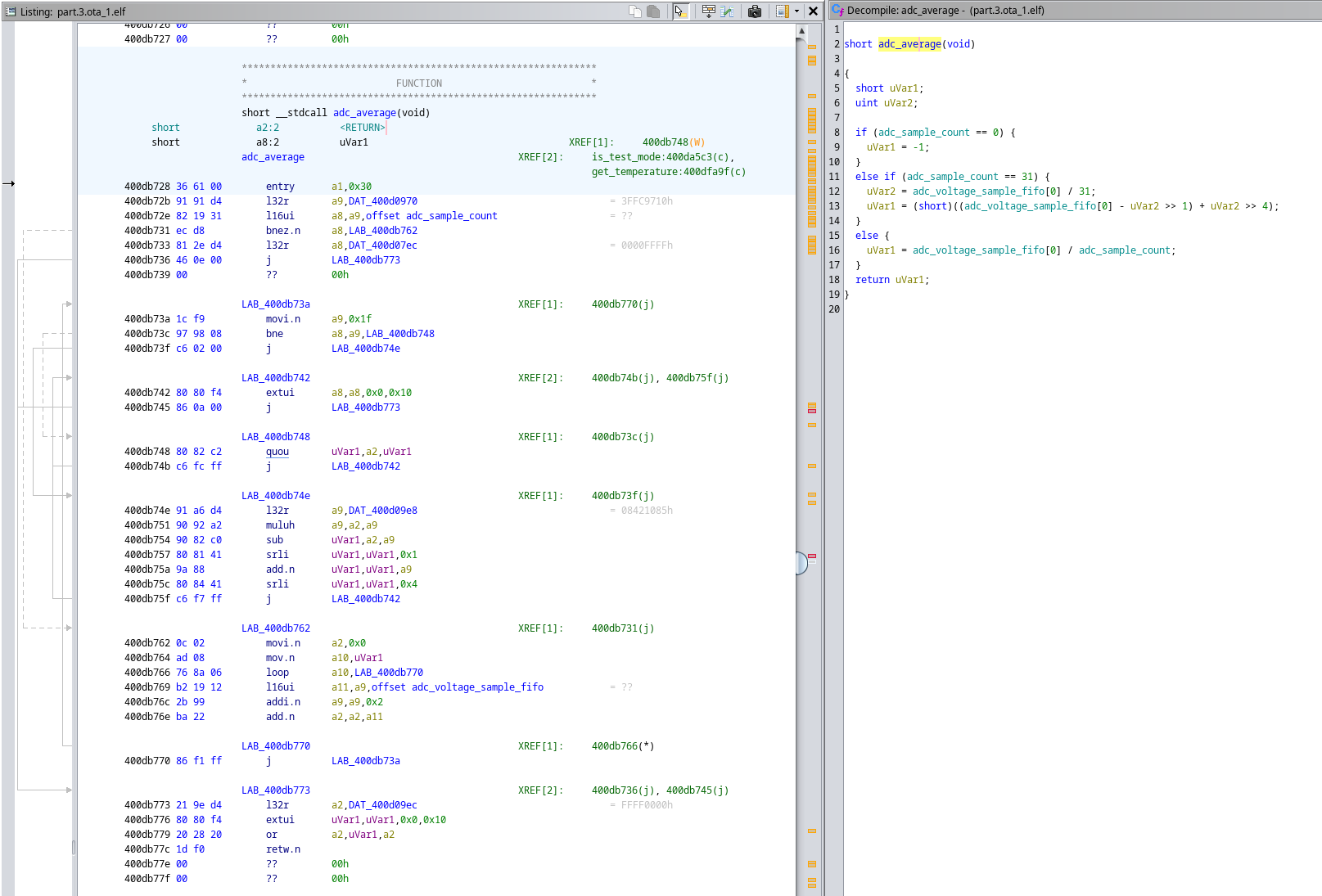
Task: Follow the is_test_mode:400da5c3(c) cross reference
Action: tap(662, 157)
